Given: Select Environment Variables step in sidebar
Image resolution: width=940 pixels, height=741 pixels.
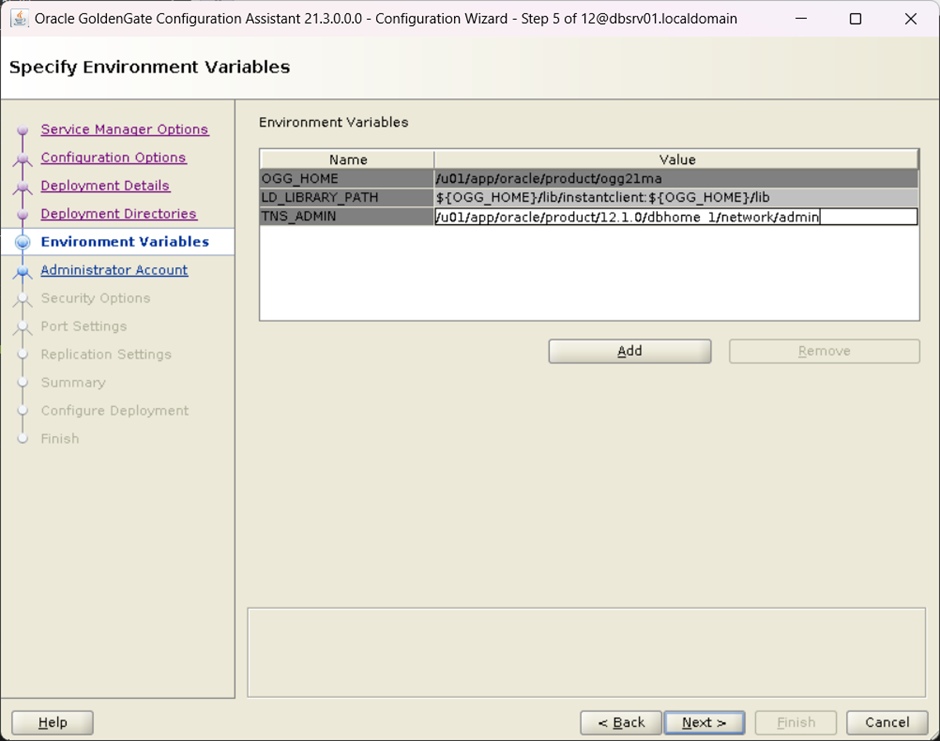Looking at the screenshot, I should [x=125, y=242].
